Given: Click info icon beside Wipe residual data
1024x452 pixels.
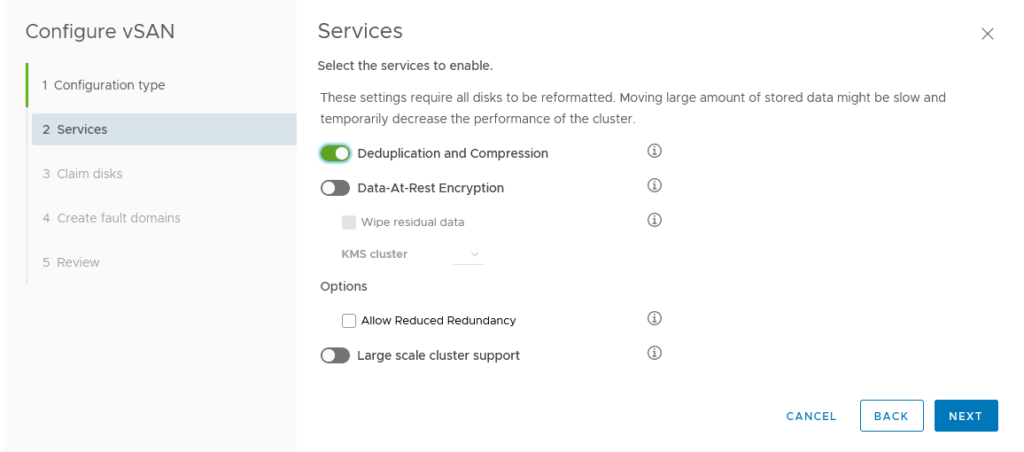Looking at the screenshot, I should click(654, 220).
